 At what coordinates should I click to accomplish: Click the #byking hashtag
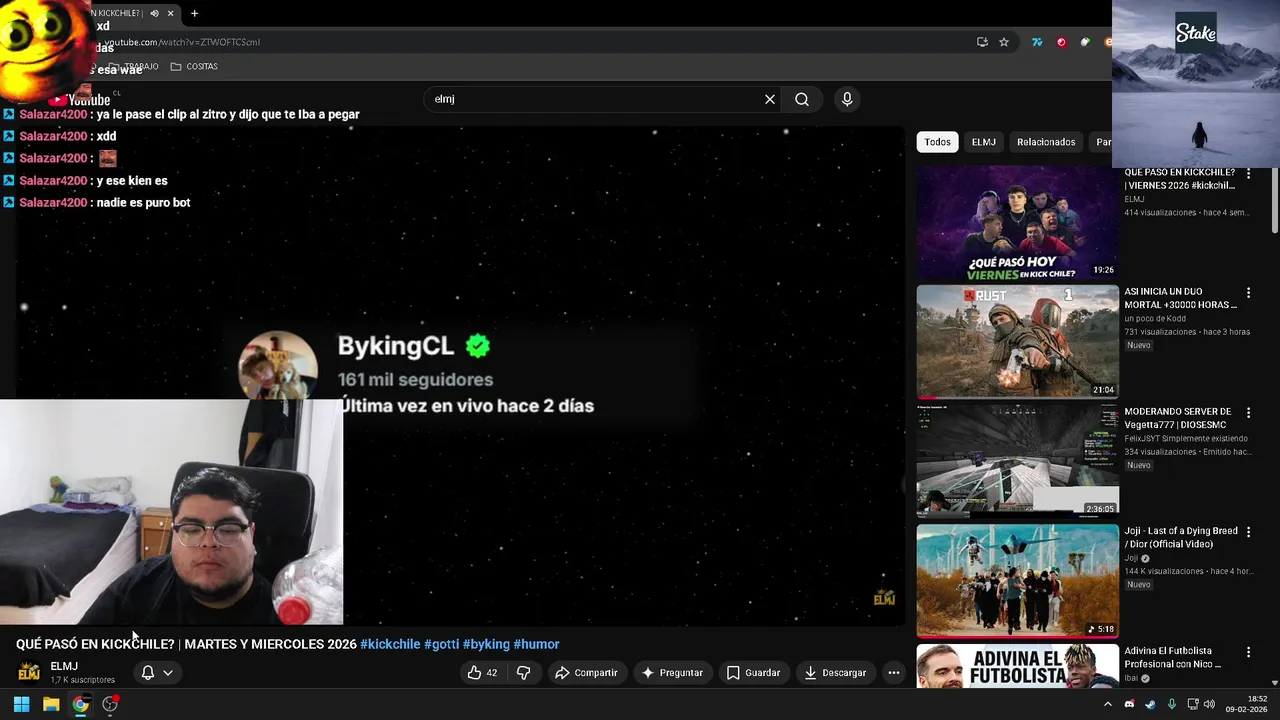[x=486, y=644]
